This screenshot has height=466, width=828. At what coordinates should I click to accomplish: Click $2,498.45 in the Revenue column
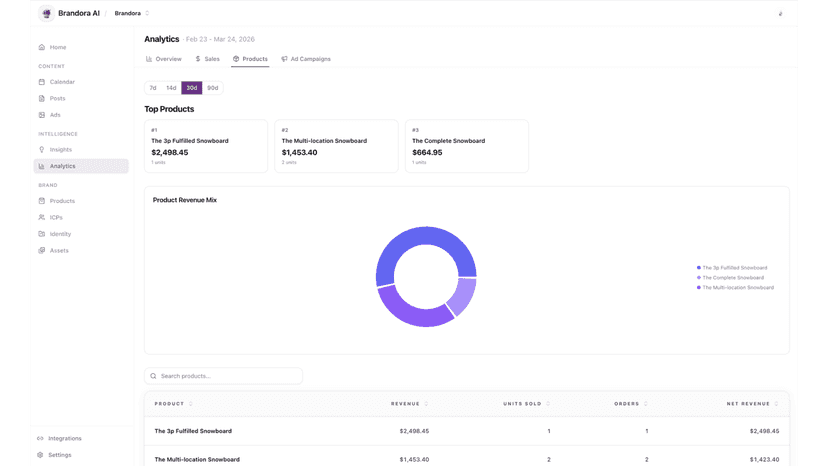pos(414,431)
